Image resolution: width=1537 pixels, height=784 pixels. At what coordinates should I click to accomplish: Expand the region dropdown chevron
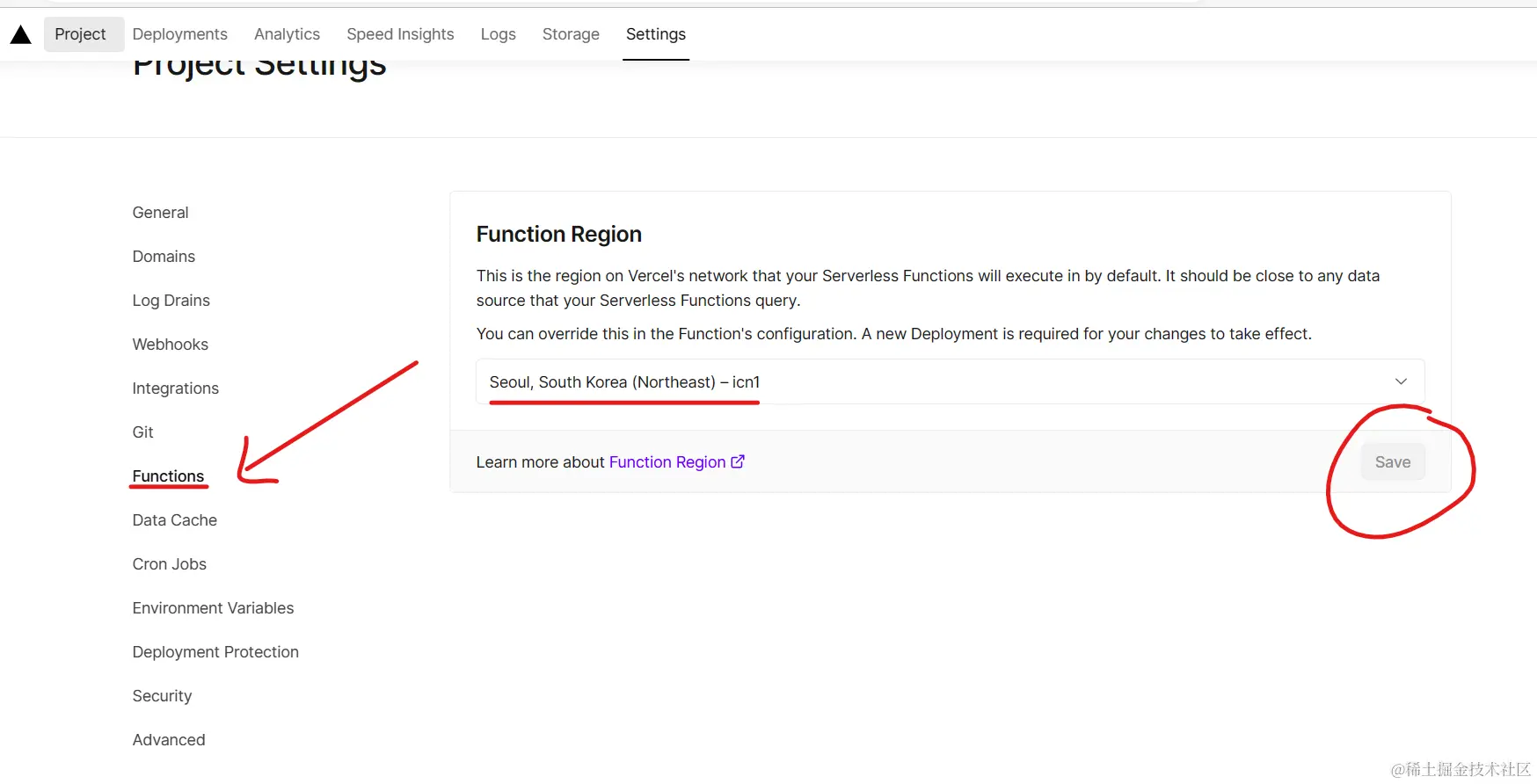point(1401,381)
